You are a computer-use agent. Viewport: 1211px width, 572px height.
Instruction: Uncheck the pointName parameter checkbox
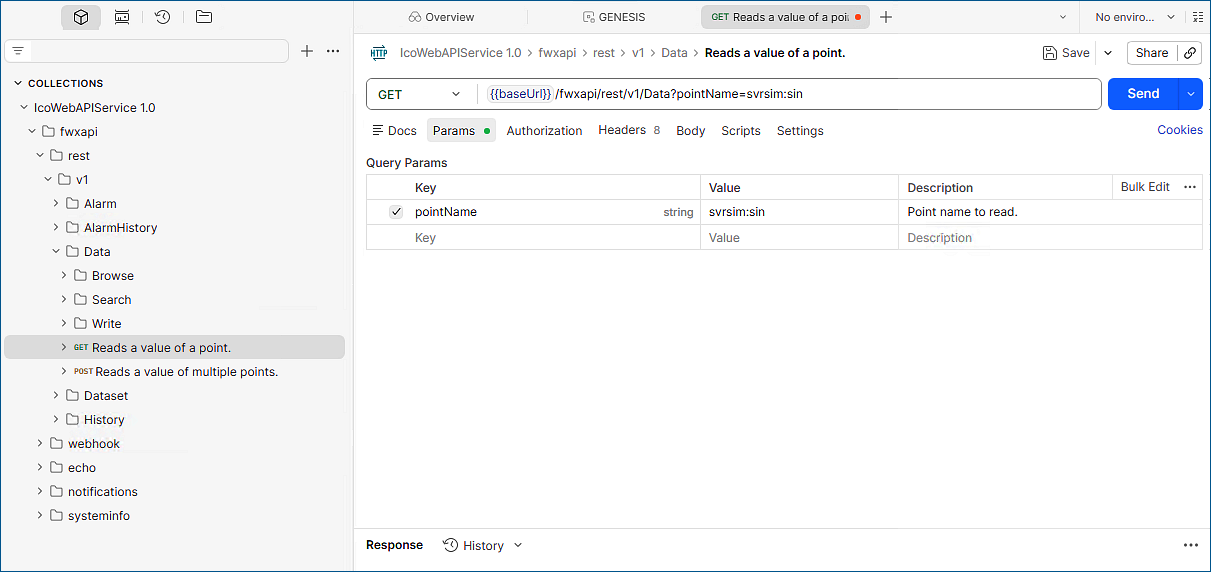tap(396, 212)
